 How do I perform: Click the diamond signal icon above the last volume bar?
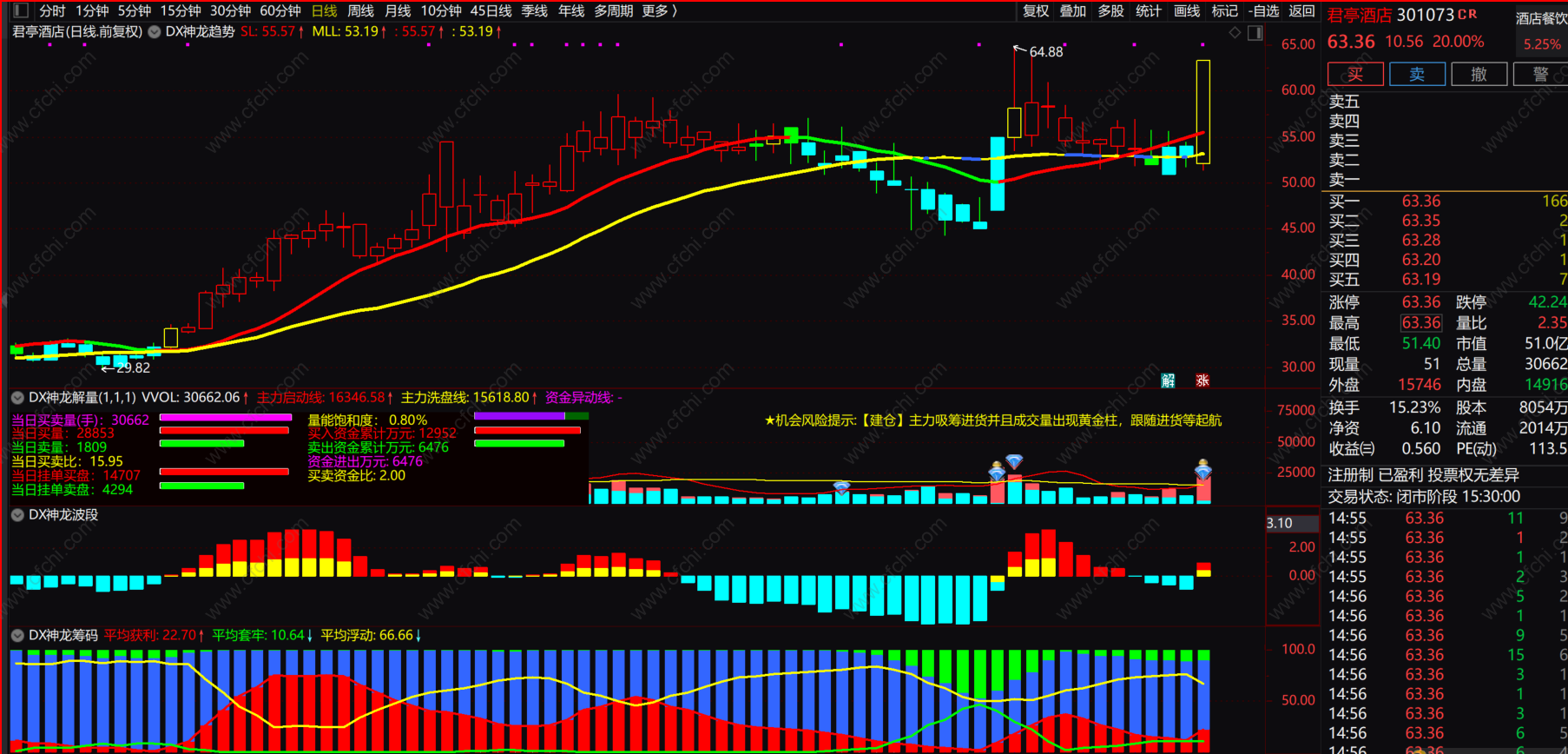pos(1202,470)
